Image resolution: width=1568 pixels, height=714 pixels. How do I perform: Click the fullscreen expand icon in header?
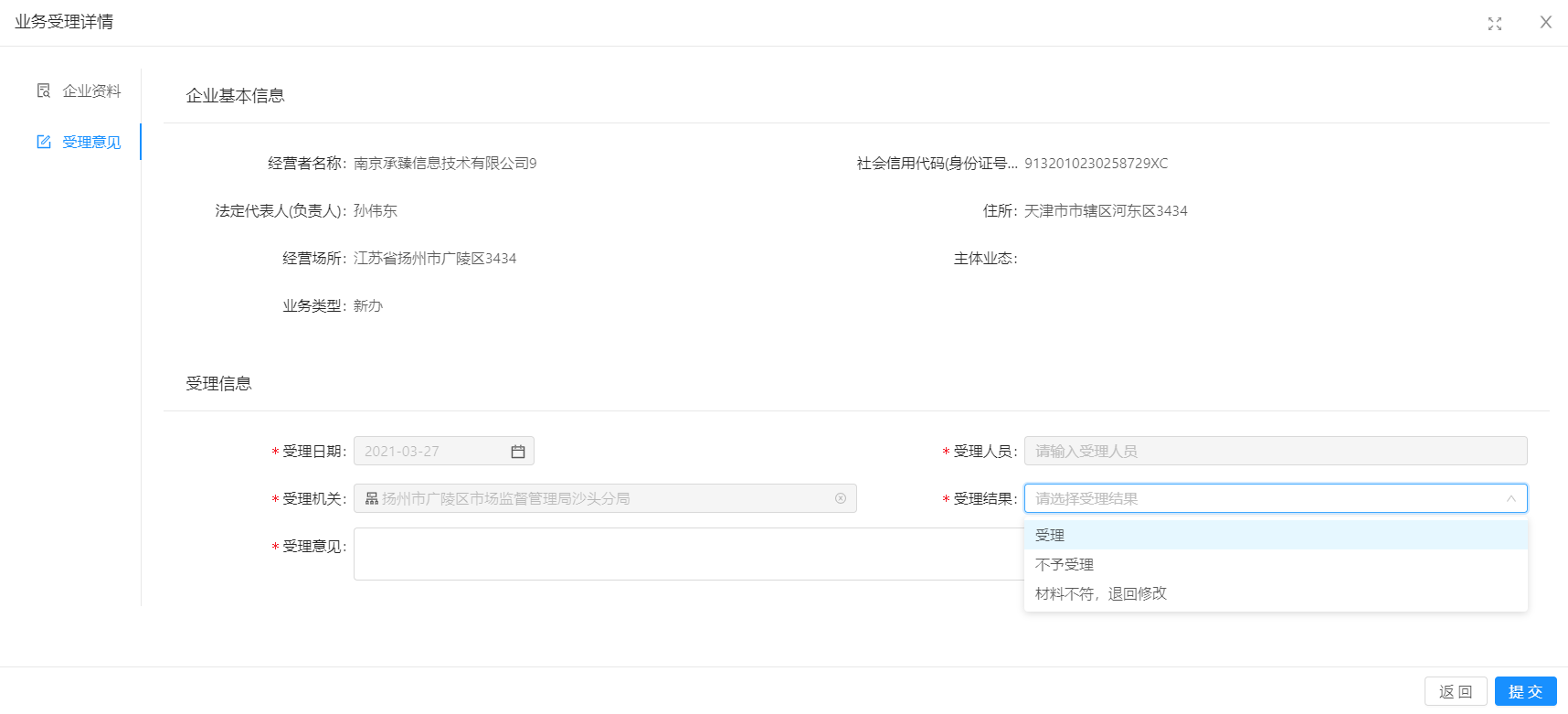coord(1494,24)
